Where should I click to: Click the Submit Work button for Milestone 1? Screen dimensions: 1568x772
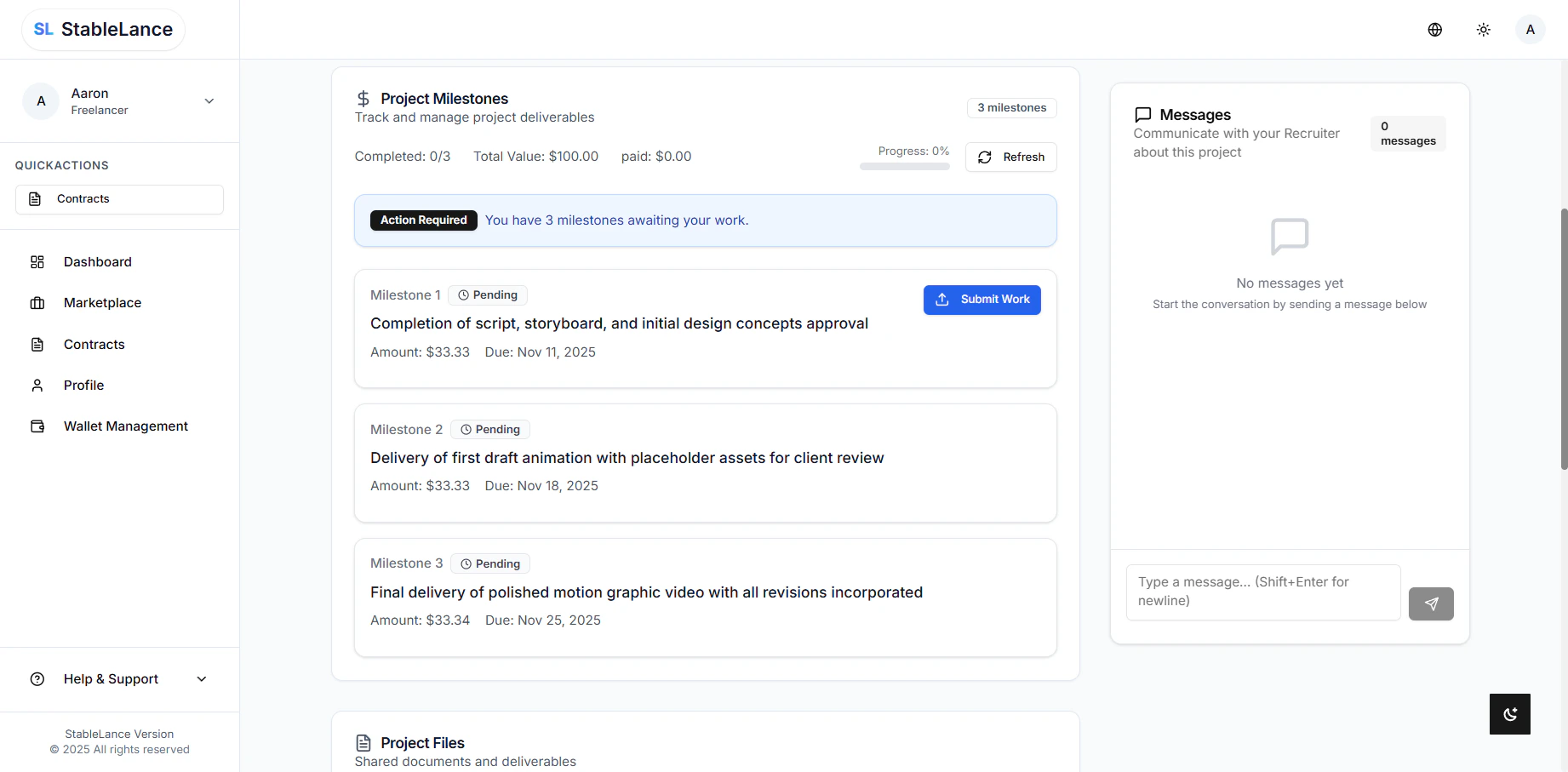pos(981,299)
